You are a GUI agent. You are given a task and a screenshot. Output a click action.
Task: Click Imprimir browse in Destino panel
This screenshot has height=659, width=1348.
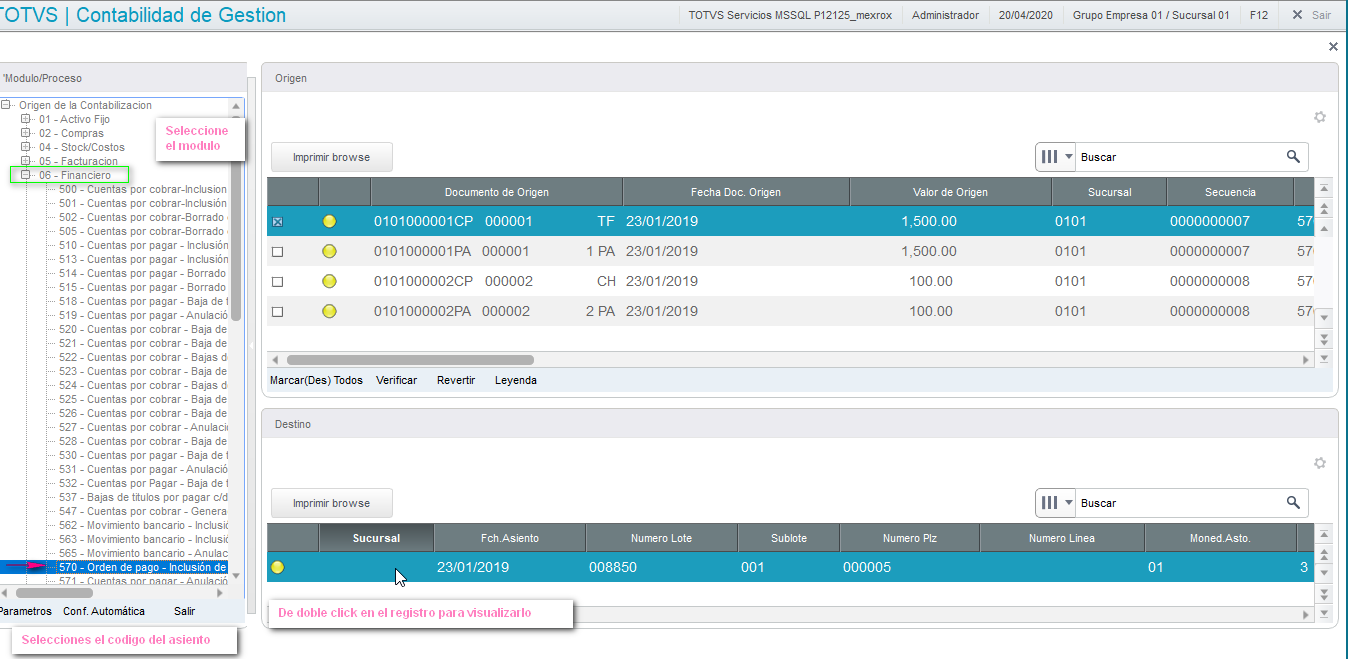point(331,503)
